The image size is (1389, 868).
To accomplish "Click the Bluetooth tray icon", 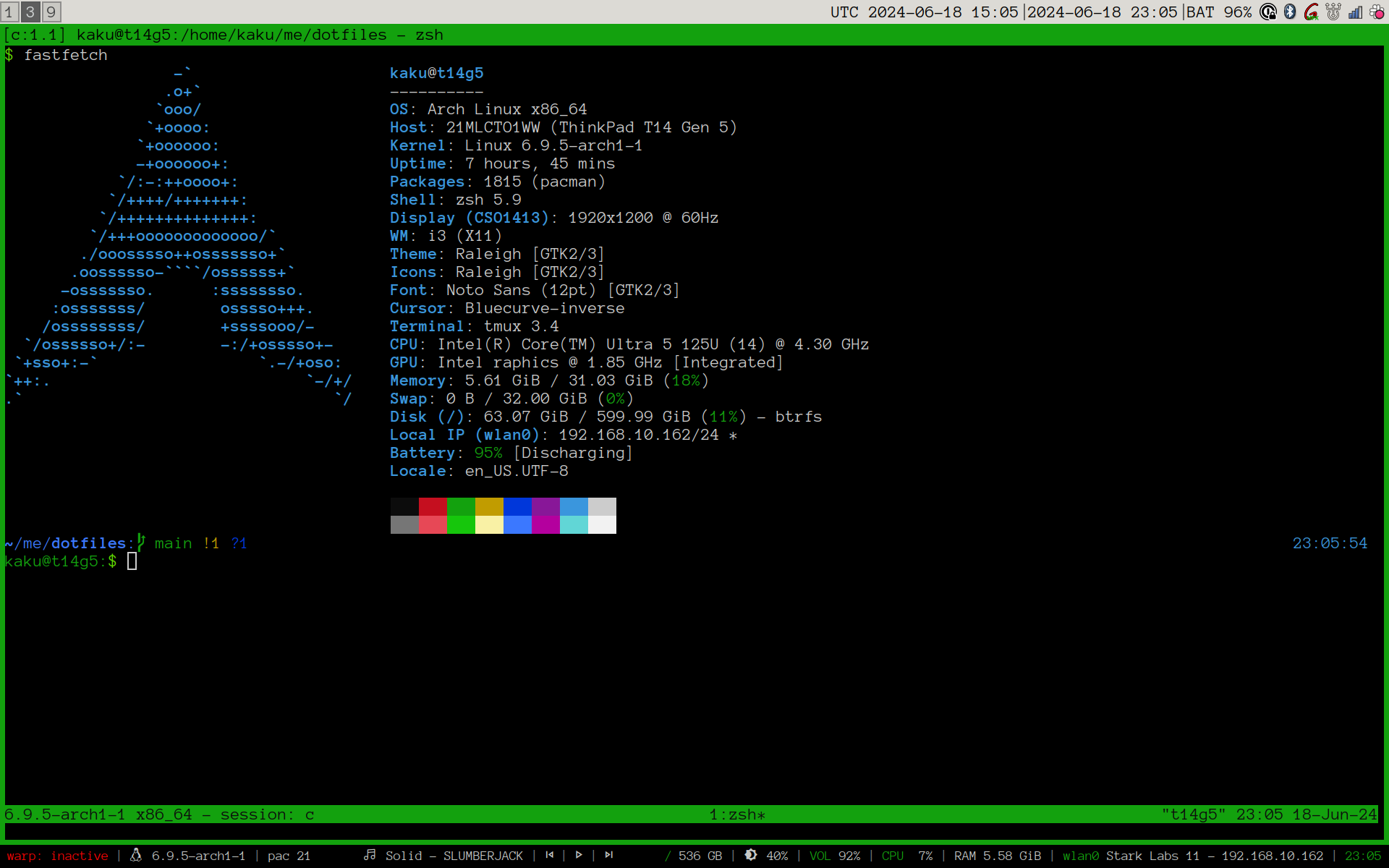I will point(1290,12).
